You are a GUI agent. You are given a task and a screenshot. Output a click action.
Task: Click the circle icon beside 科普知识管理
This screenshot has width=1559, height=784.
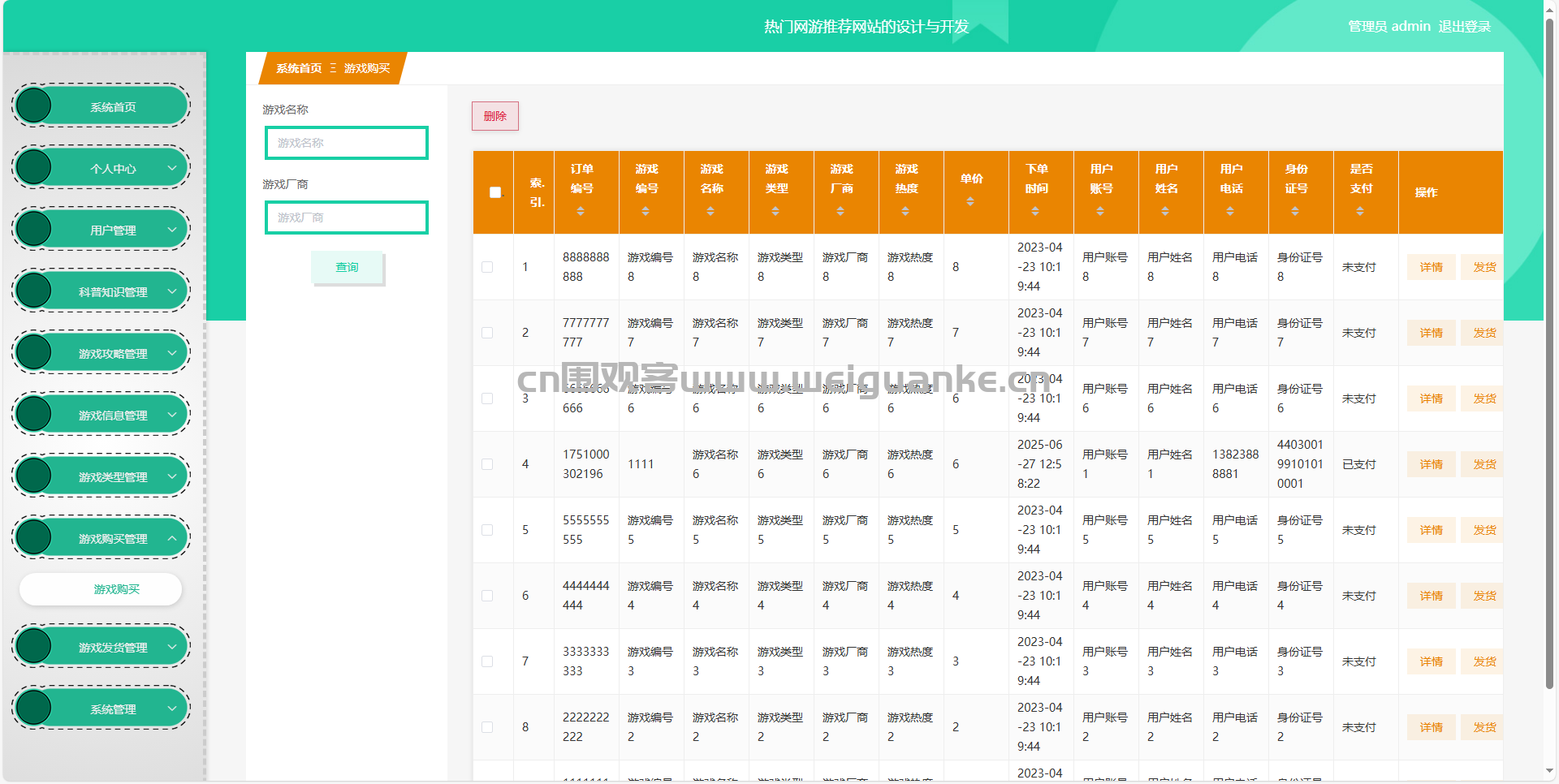click(34, 291)
